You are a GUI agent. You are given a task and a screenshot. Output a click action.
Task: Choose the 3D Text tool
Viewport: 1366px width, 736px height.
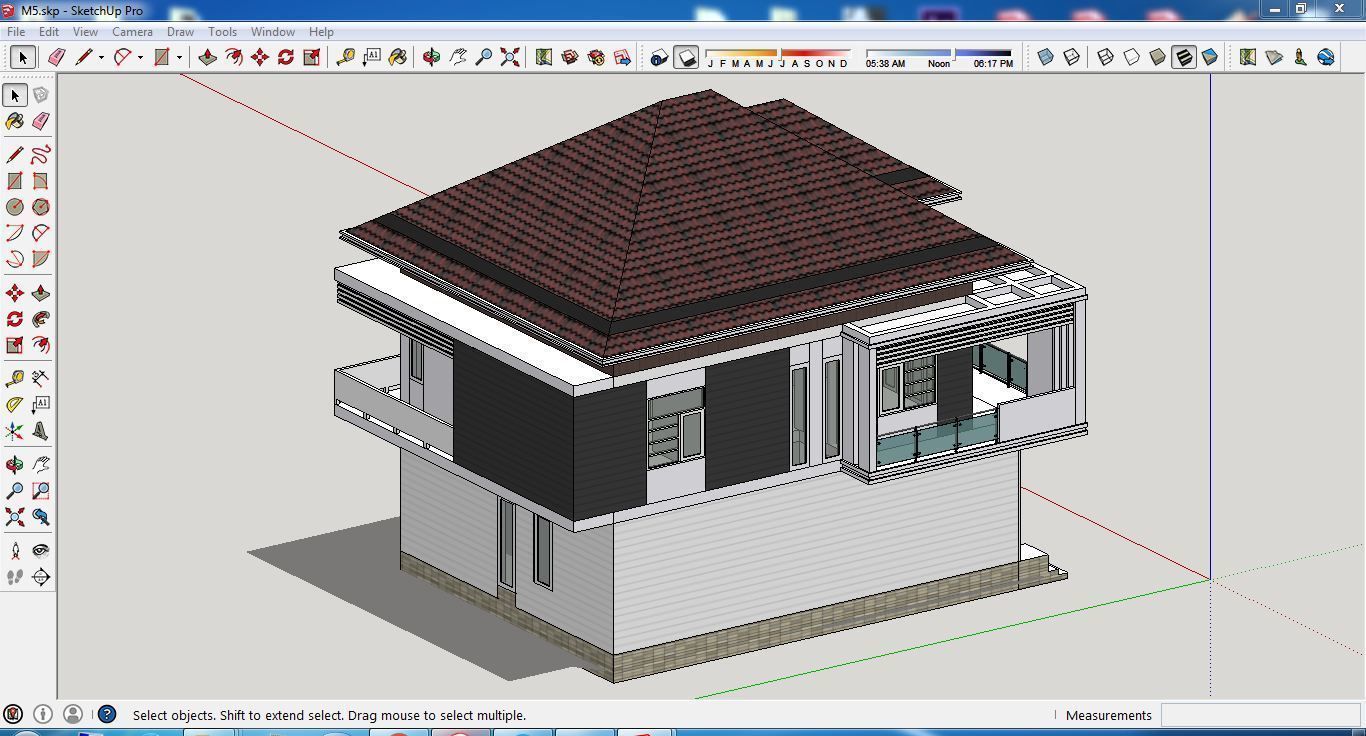(x=41, y=431)
